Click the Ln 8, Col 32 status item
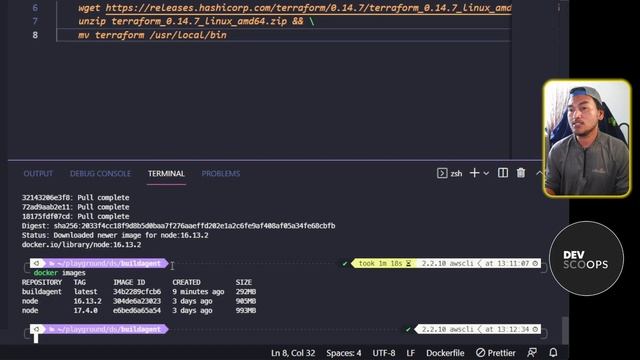Image resolution: width=640 pixels, height=360 pixels. tap(293, 353)
